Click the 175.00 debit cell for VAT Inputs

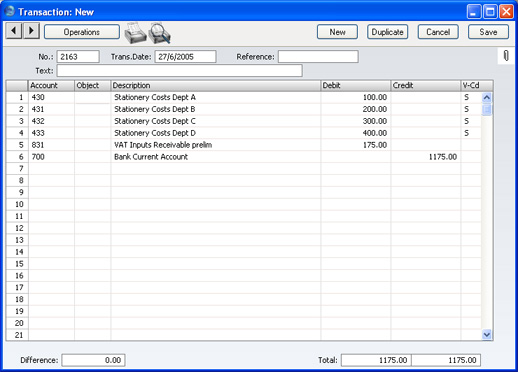356,145
